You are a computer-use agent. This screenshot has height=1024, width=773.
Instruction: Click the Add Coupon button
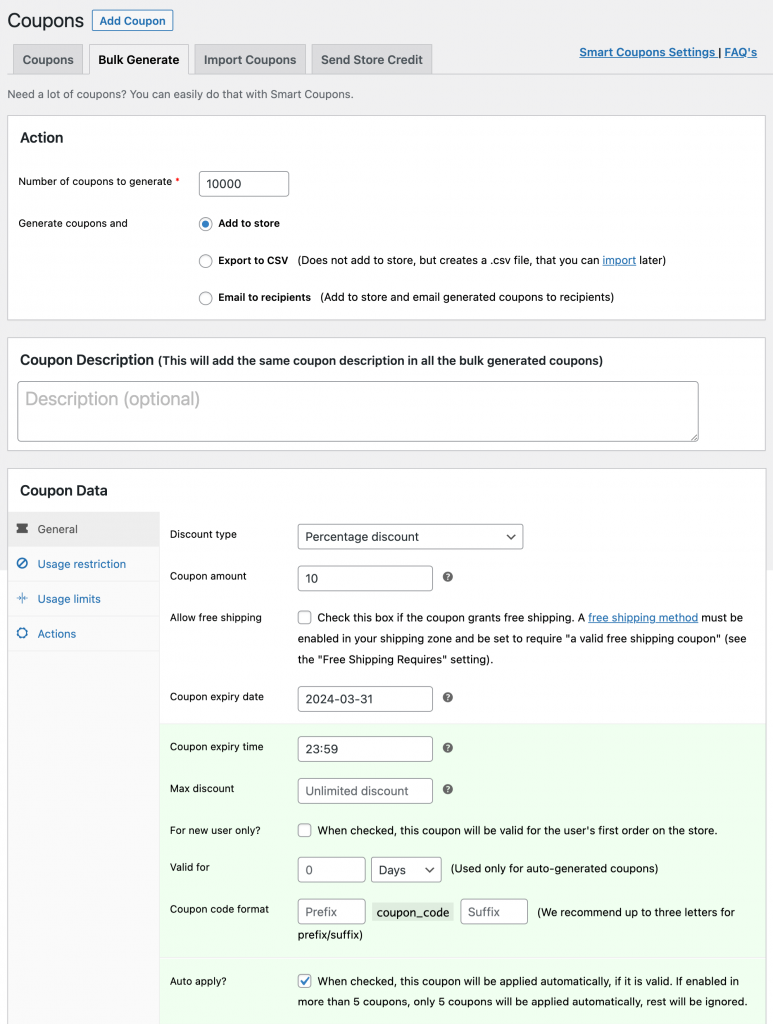[132, 20]
